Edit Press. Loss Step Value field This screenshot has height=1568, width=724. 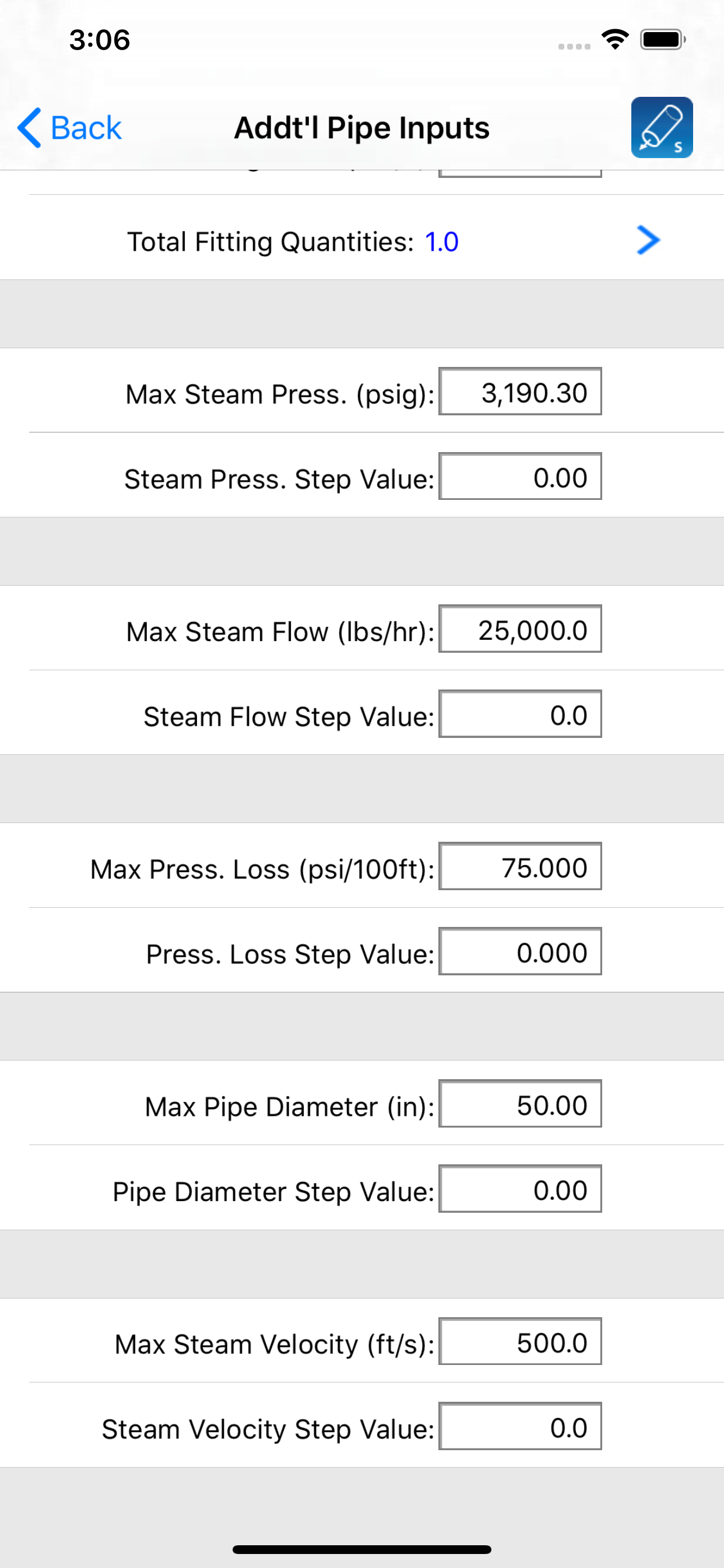tap(520, 951)
